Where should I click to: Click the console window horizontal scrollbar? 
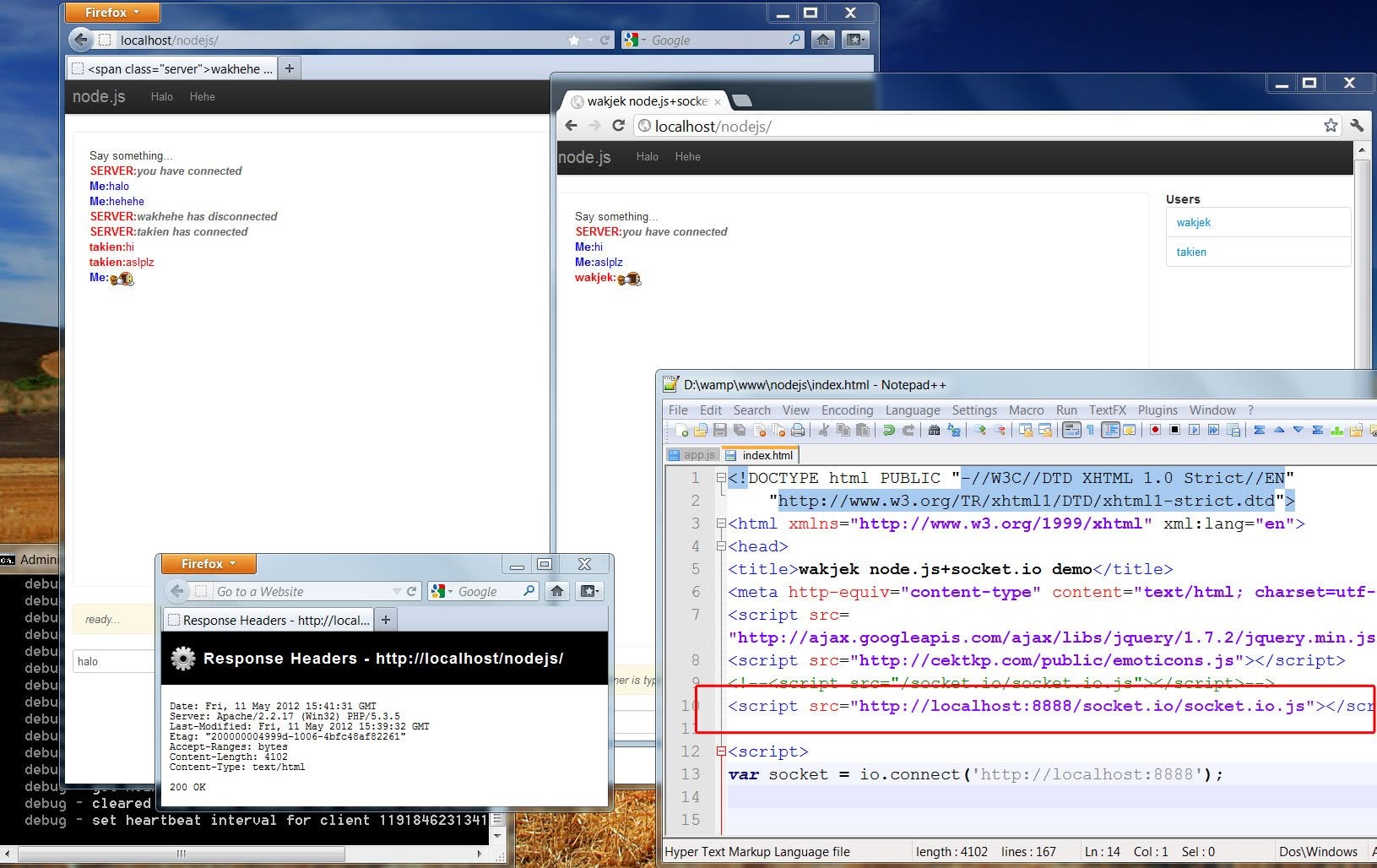point(181,854)
